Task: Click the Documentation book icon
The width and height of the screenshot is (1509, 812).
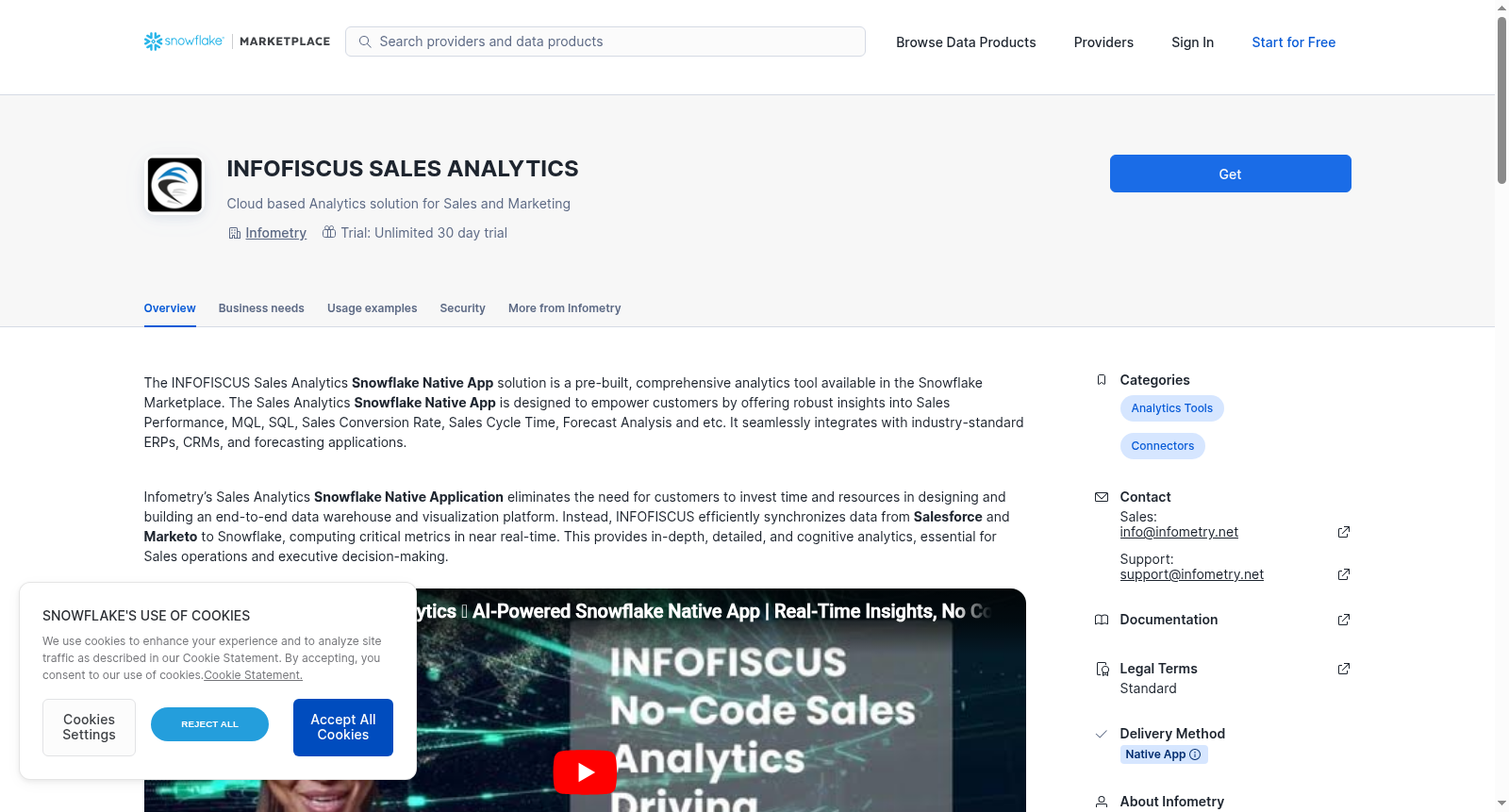Action: tap(1102, 620)
